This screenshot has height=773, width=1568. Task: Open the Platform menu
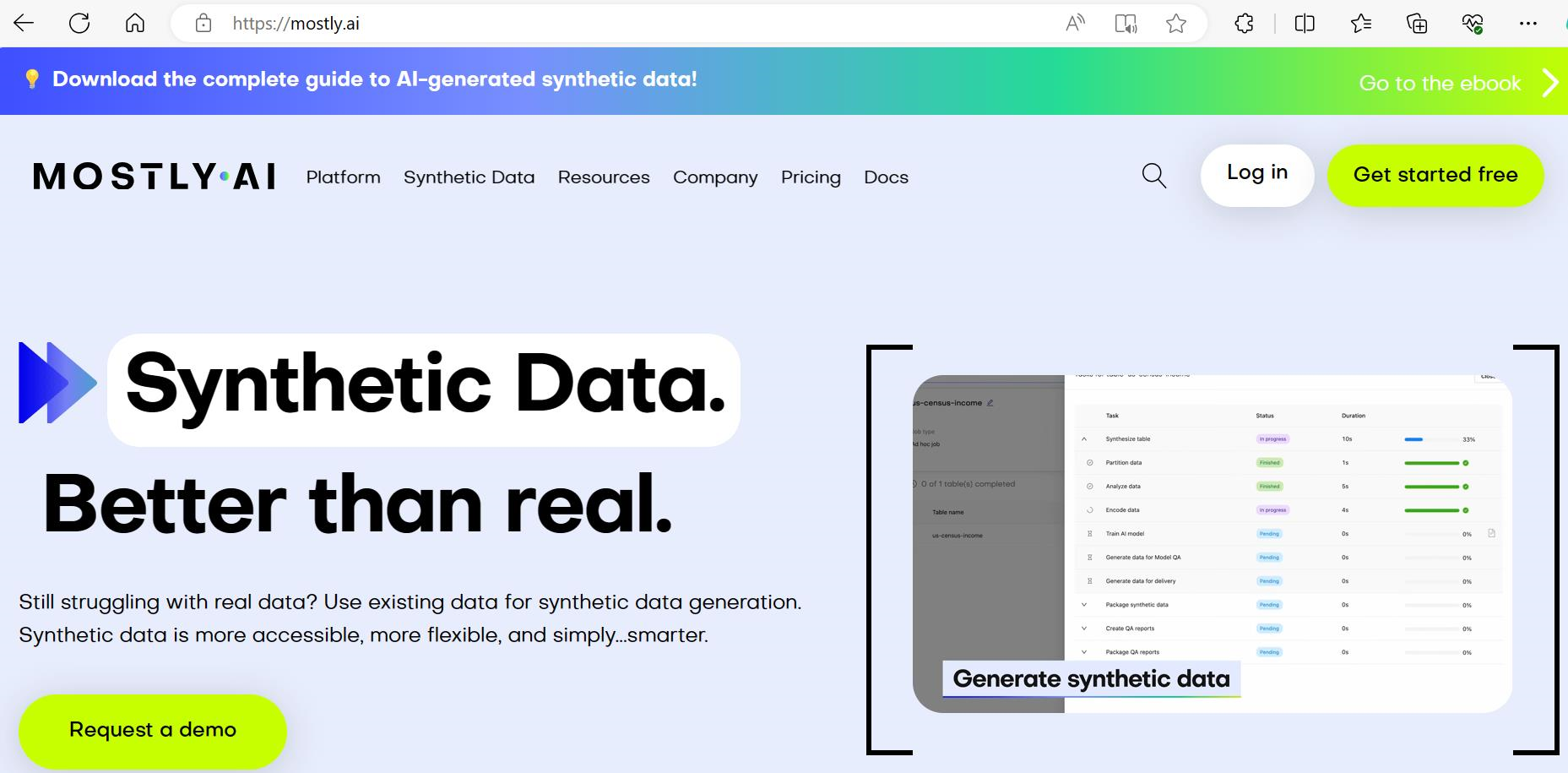tap(343, 177)
